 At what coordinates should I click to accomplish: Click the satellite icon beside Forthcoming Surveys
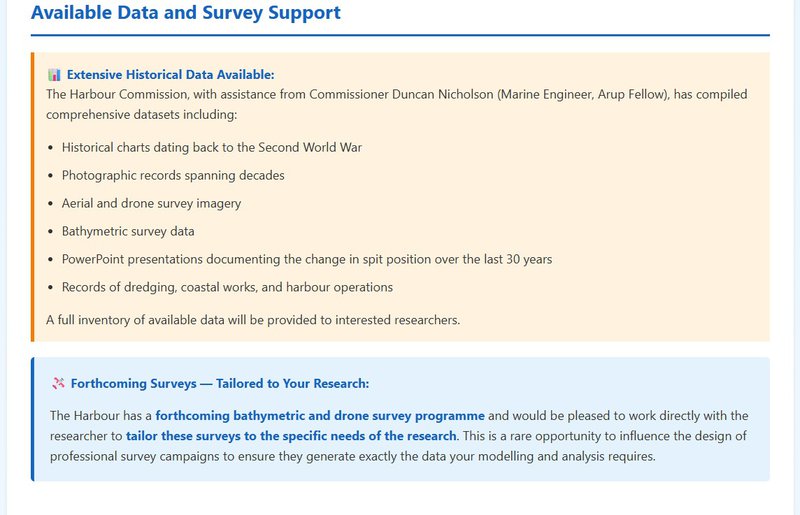tap(58, 384)
